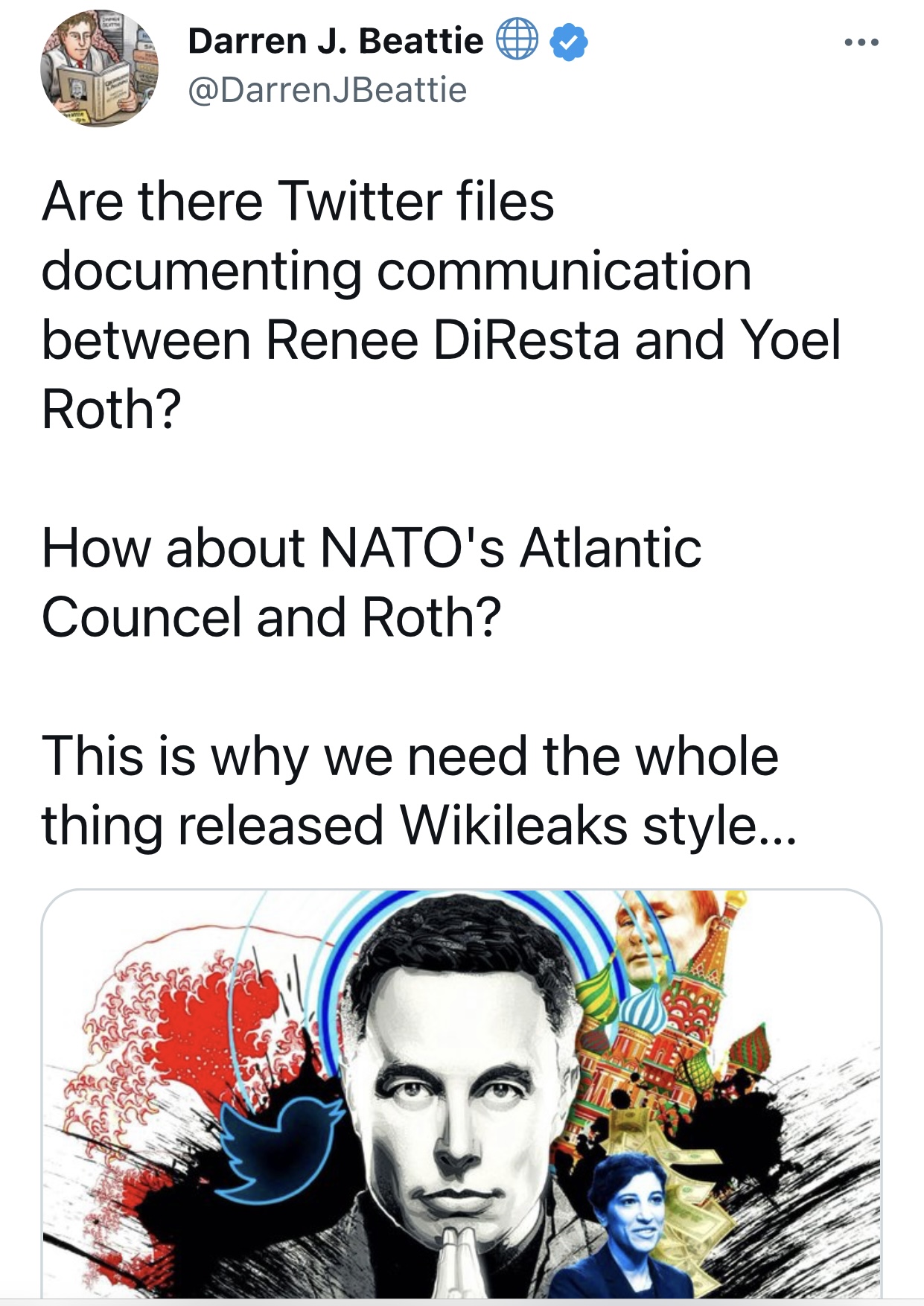The image size is (924, 1306).
Task: Click the globe icon beside the name
Action: (517, 40)
